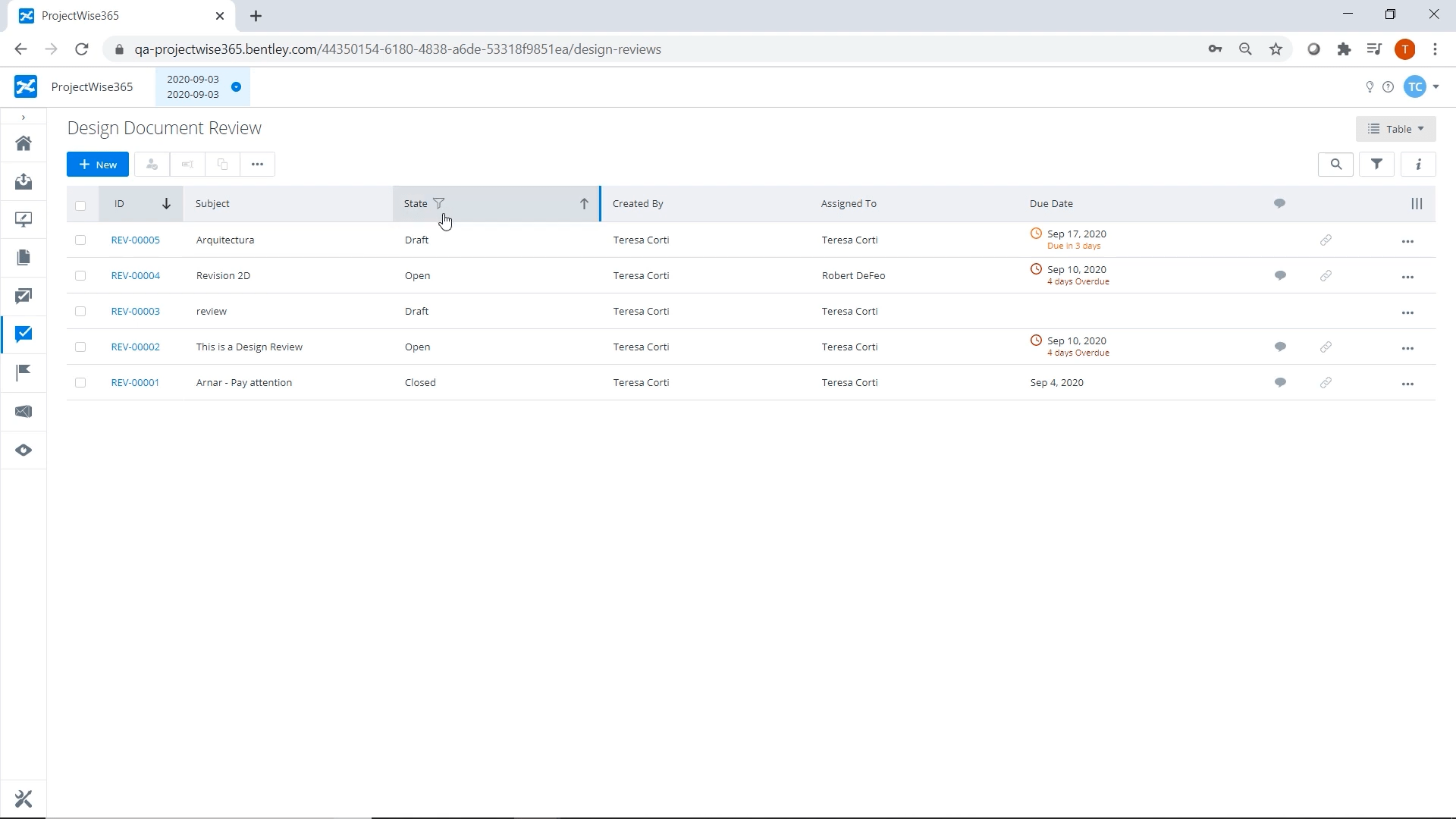Image resolution: width=1456 pixels, height=819 pixels.
Task: Open the home icon in the sidebar
Action: (x=24, y=143)
